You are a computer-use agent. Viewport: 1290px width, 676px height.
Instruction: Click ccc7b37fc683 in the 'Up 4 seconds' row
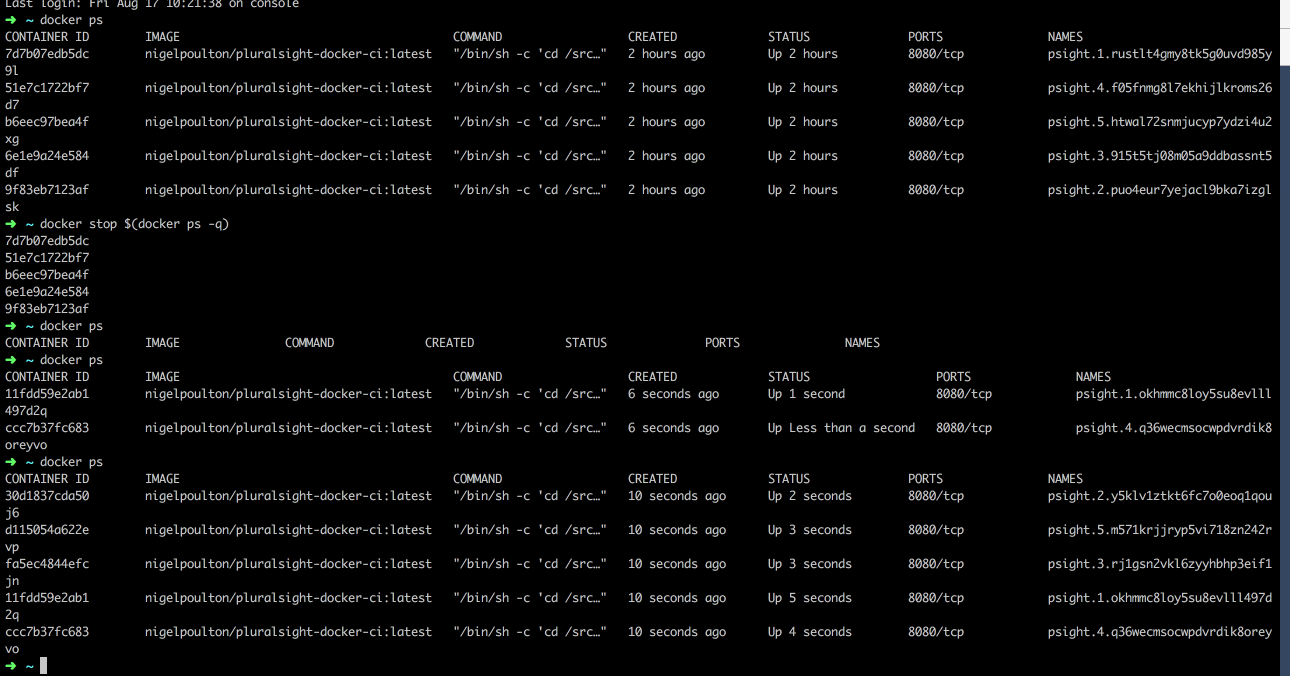[x=47, y=632]
